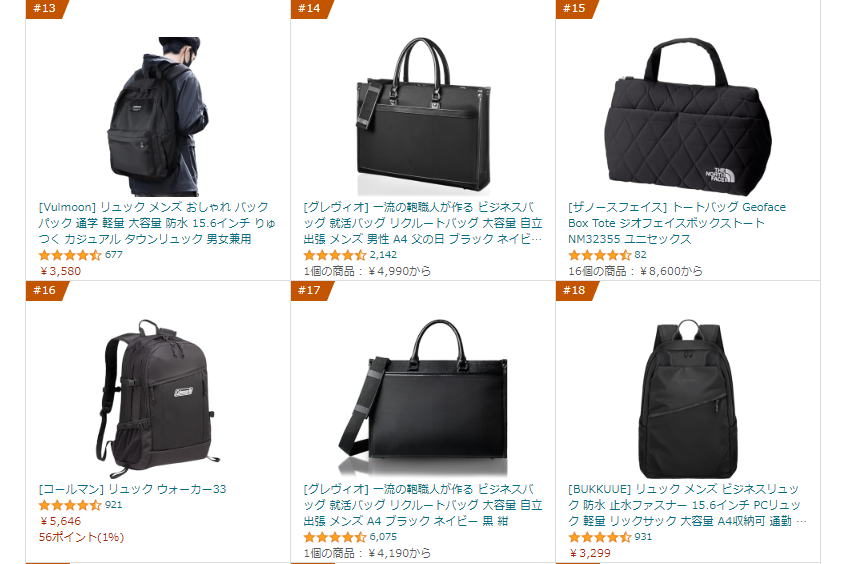Open the 1個の商品 ¥4,190から offer link
849x564 pixels.
(x=367, y=553)
